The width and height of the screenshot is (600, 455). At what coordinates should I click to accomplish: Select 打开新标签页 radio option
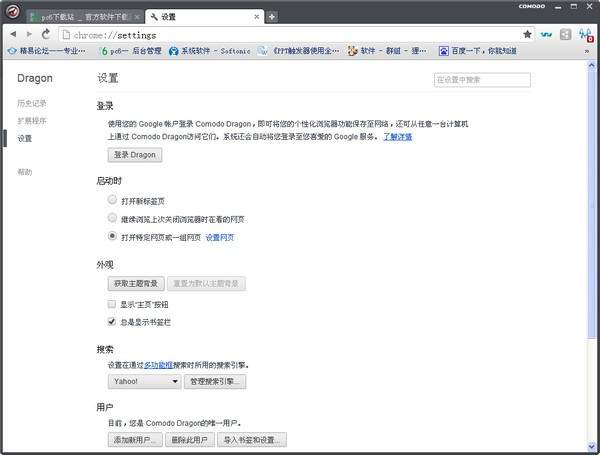pyautogui.click(x=112, y=199)
